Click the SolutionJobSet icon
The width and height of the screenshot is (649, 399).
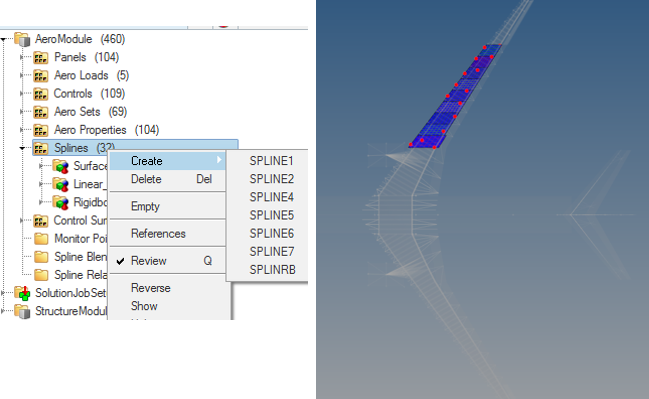(22, 293)
